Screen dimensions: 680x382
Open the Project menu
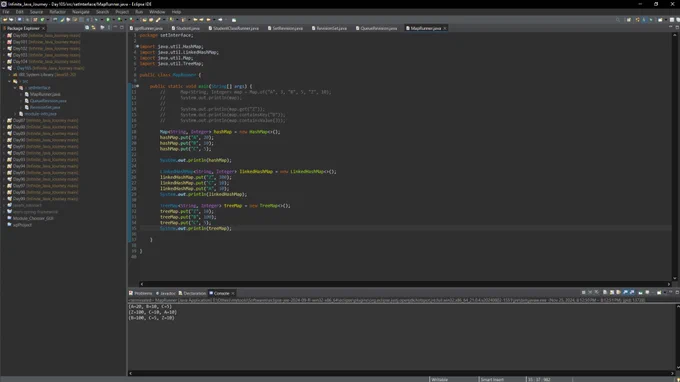tap(122, 12)
